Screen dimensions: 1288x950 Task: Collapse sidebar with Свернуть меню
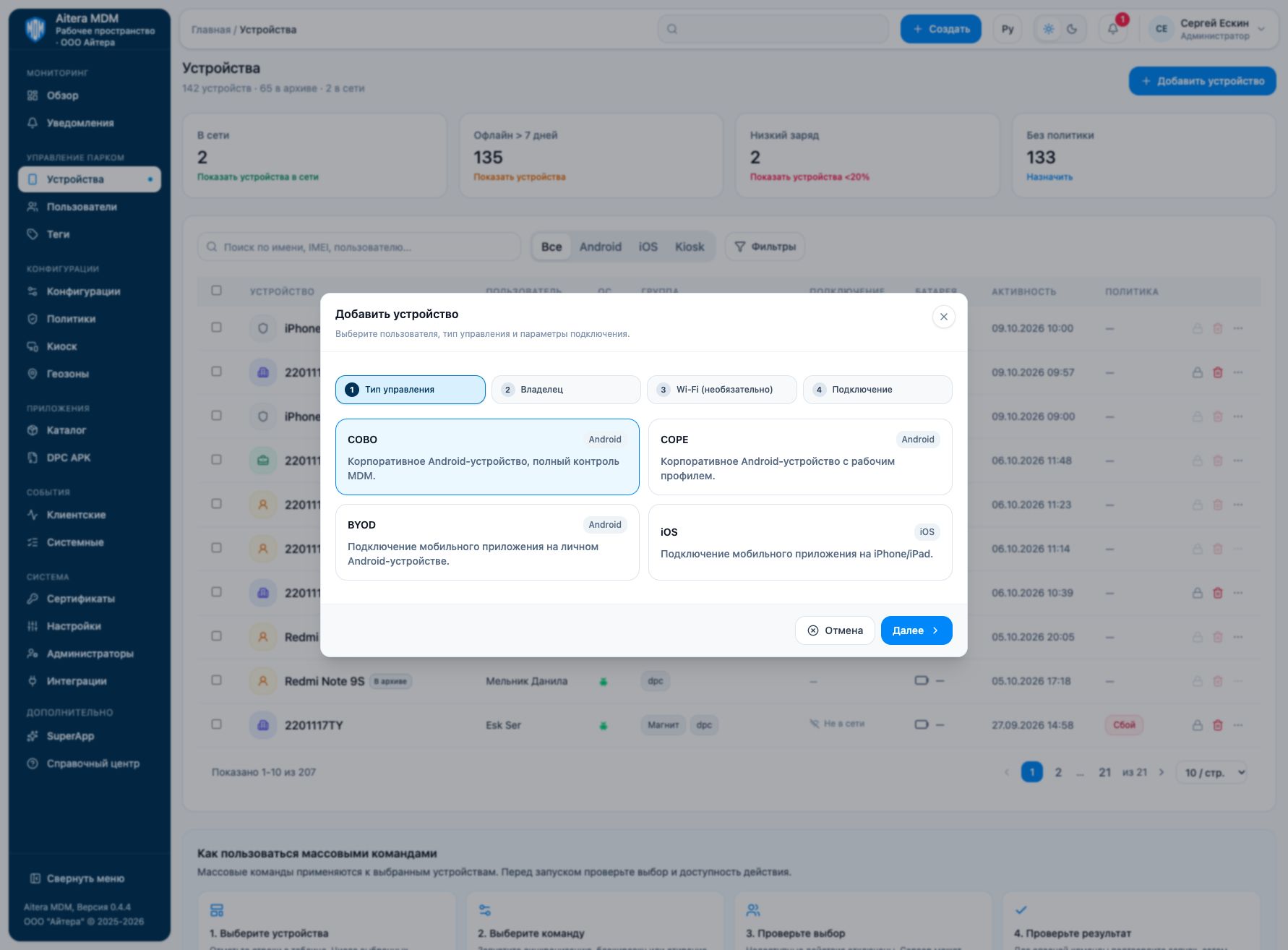tap(77, 878)
